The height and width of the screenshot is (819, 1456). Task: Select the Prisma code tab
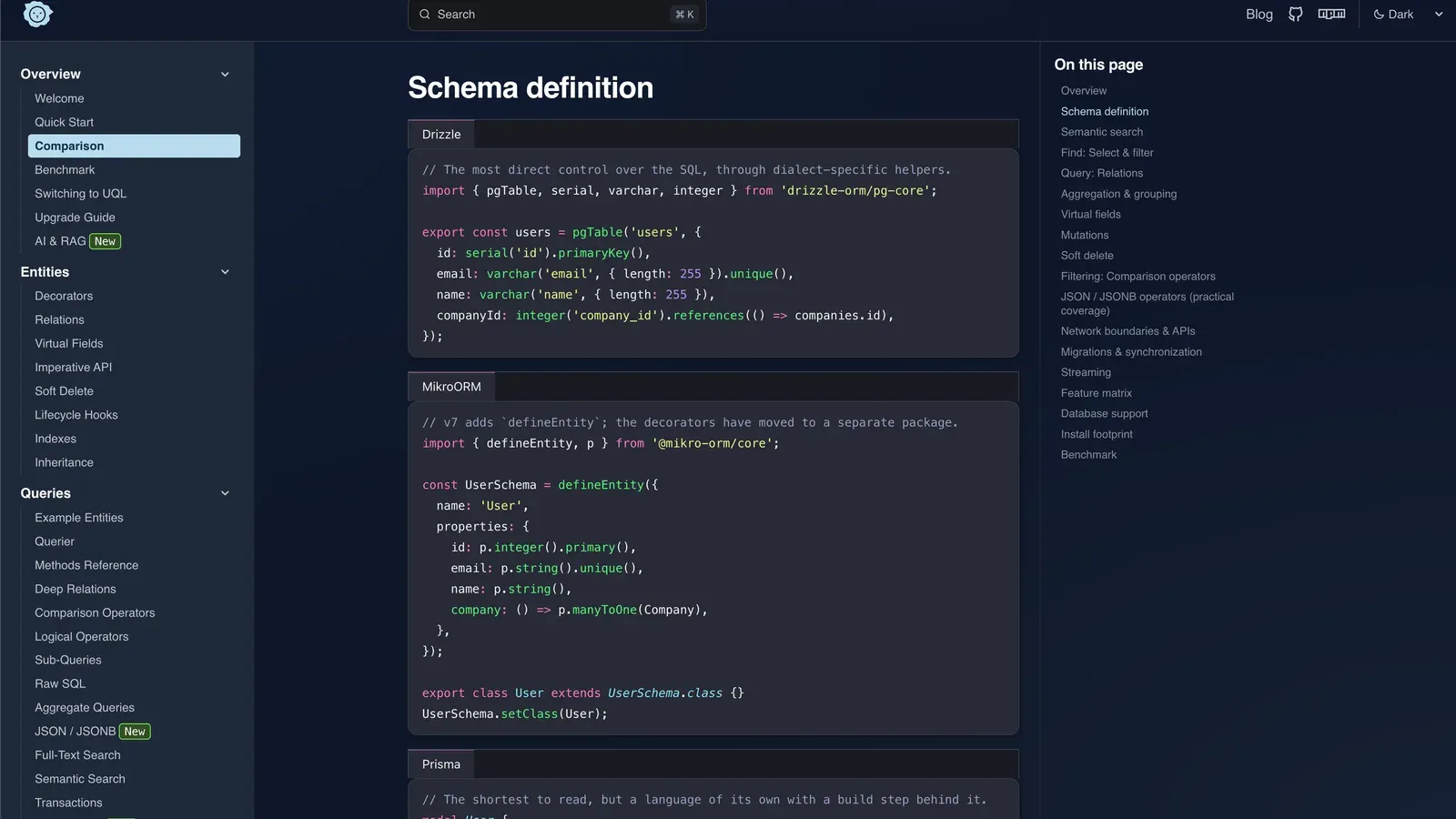coord(441,764)
